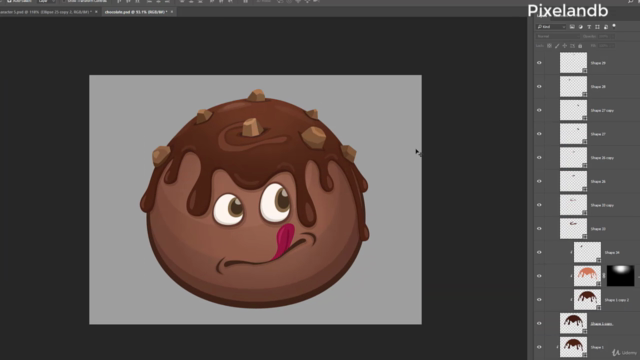This screenshot has width=640, height=360.
Task: Hide the Shape 27 copy layer
Action: 539,110
